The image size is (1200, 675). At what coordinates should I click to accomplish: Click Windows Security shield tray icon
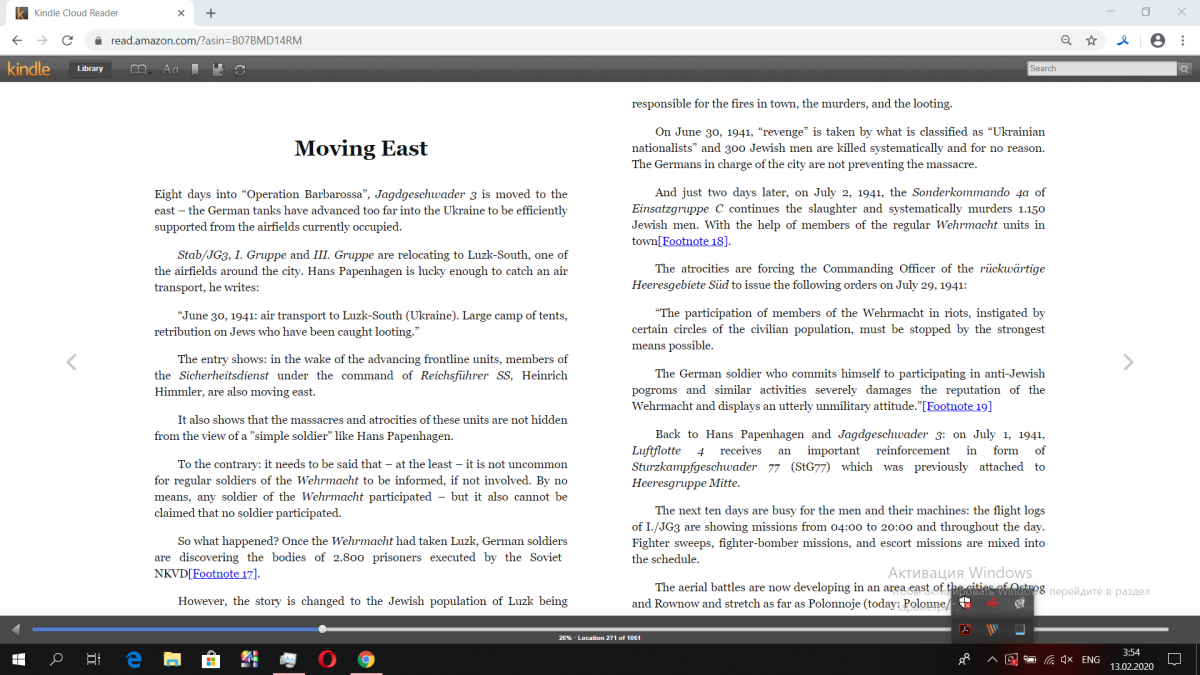966,603
